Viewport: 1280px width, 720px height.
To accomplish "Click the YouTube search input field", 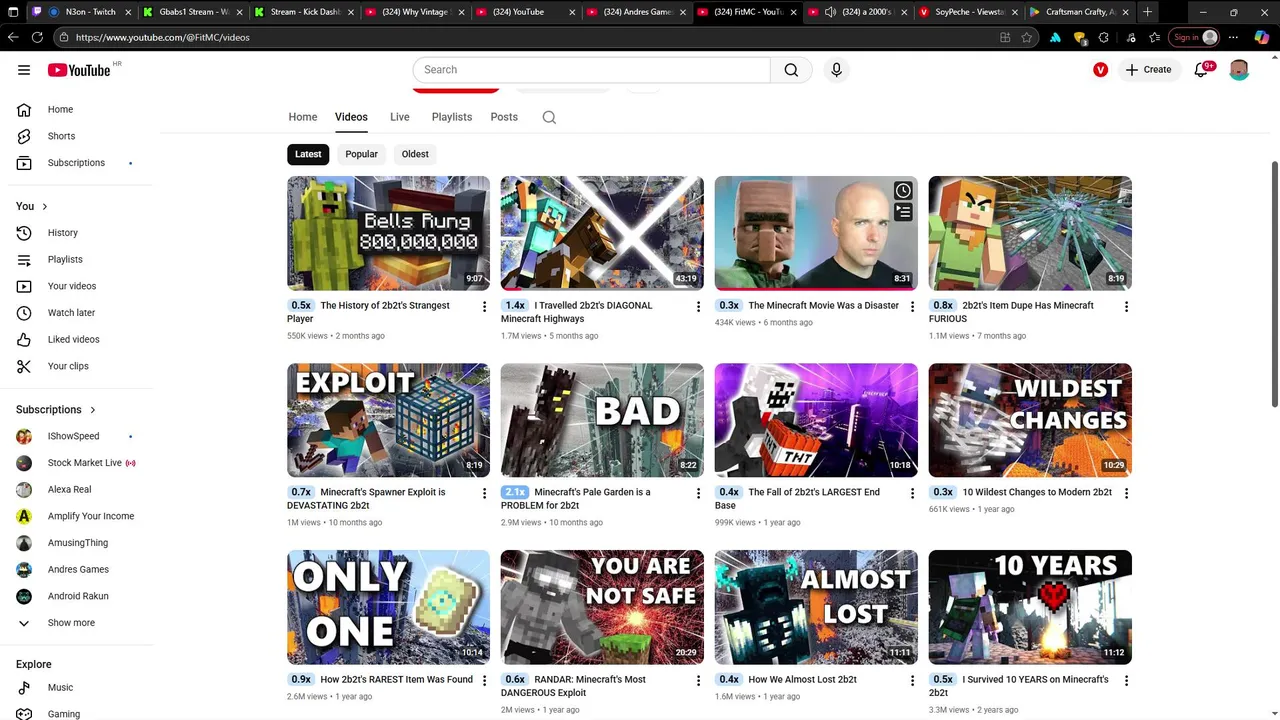I will click(591, 70).
